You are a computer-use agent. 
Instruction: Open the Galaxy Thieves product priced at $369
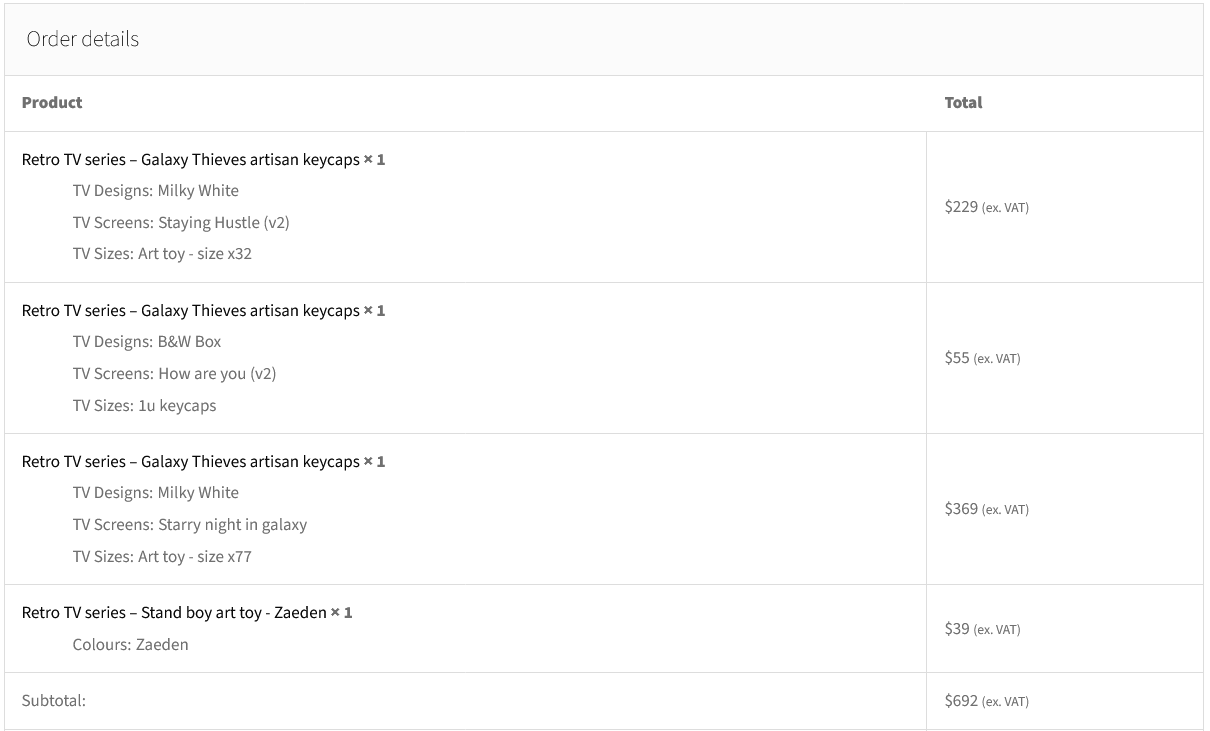click(190, 462)
